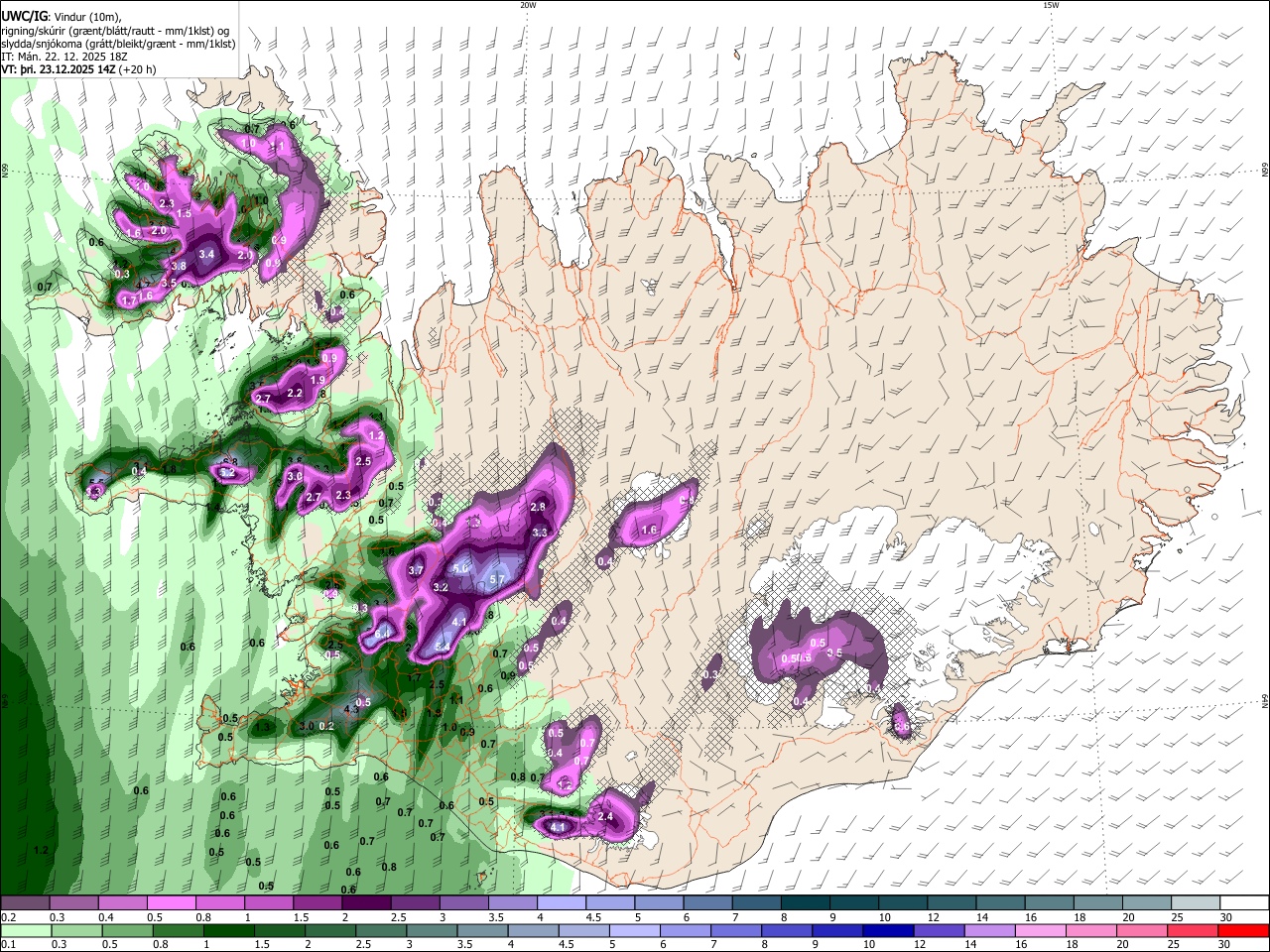Image resolution: width=1270 pixels, height=952 pixels.
Task: Click the '20W' longitude label
Action: point(528,4)
